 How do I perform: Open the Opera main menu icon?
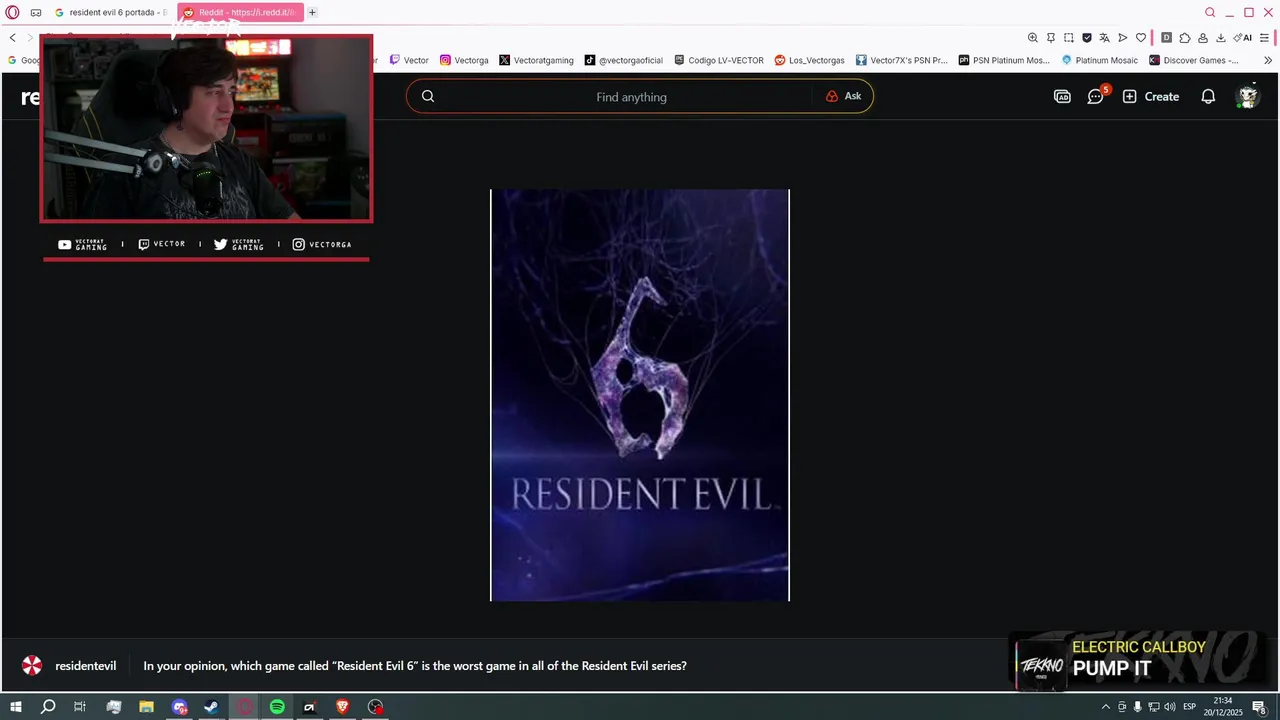(x=12, y=12)
